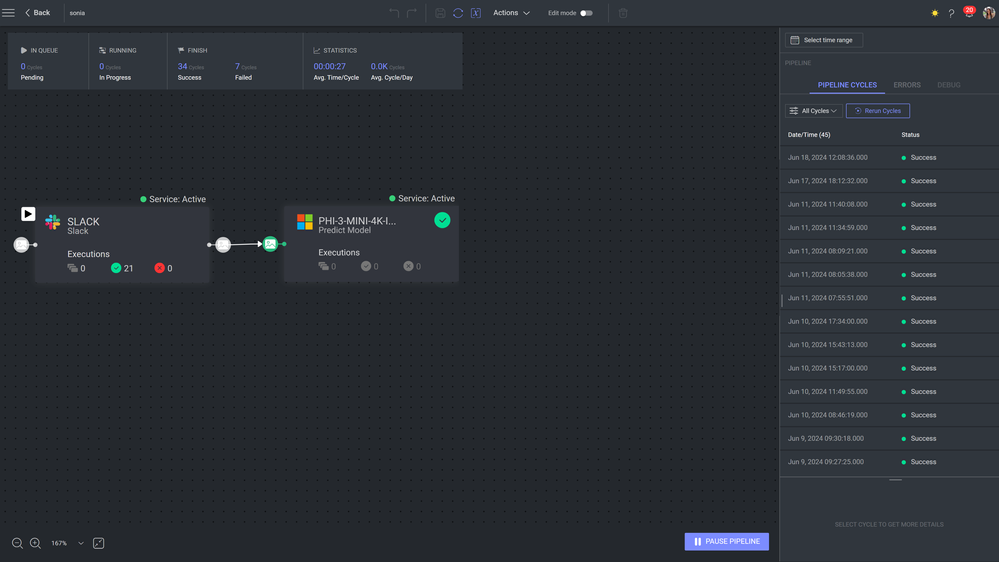Screen dimensions: 999x562
Task: Delete with the trash icon
Action: (623, 13)
